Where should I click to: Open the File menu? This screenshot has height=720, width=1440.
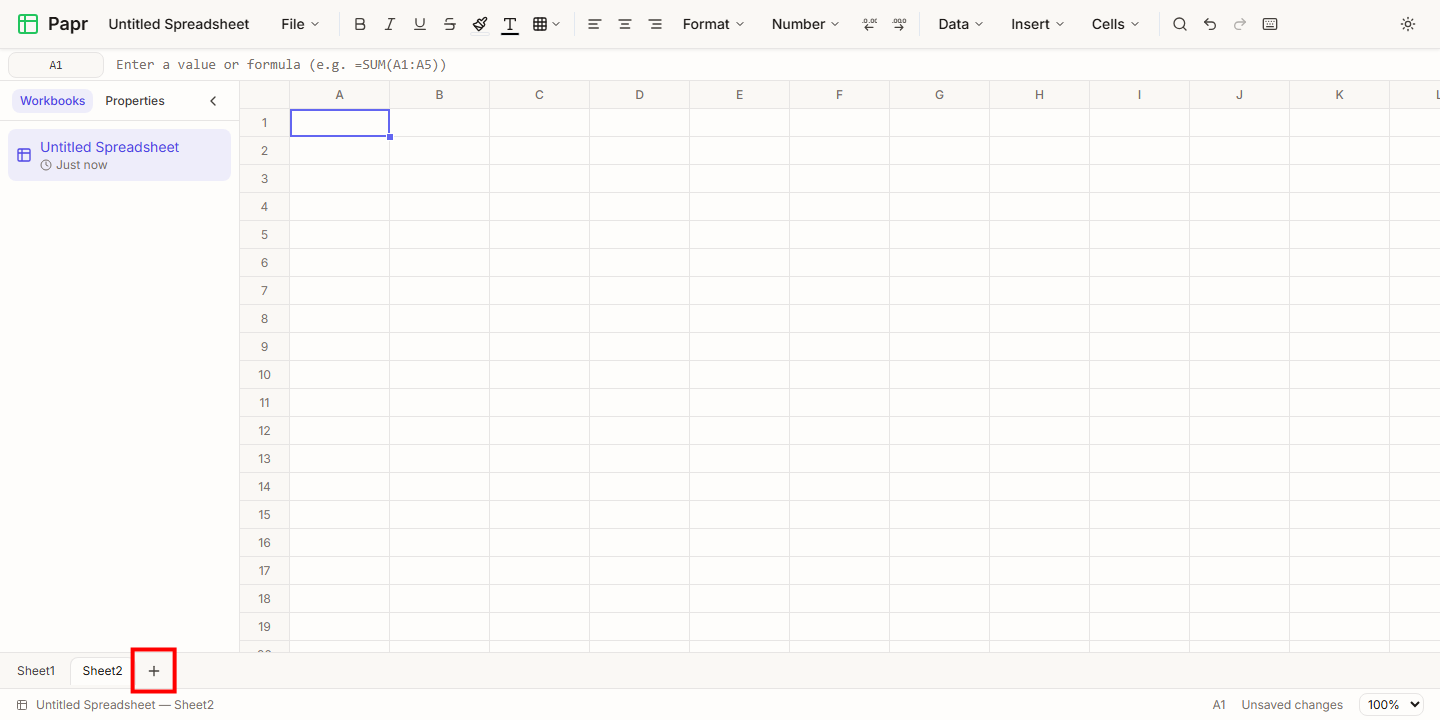(x=301, y=24)
